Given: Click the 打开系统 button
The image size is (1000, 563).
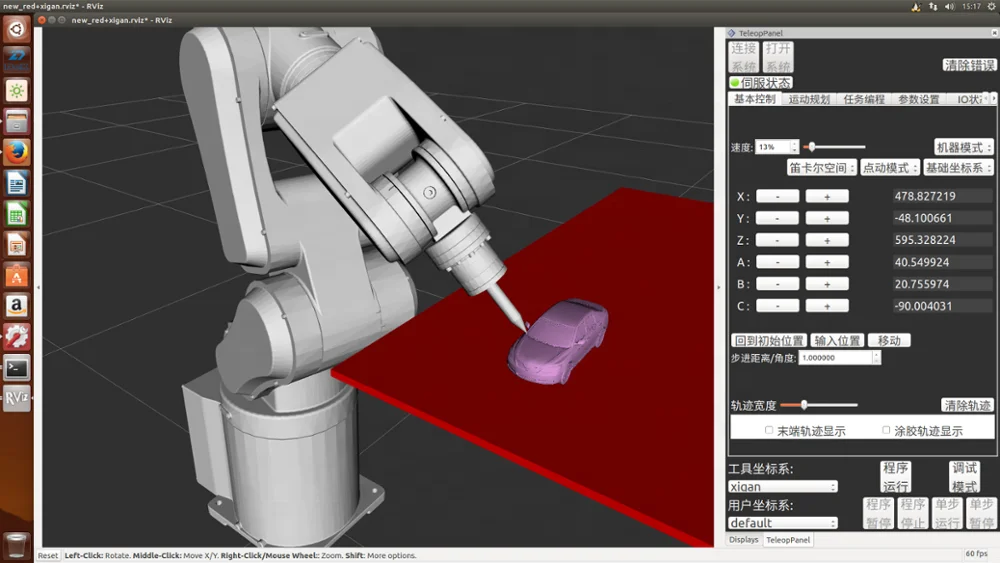Looking at the screenshot, I should coord(778,57).
